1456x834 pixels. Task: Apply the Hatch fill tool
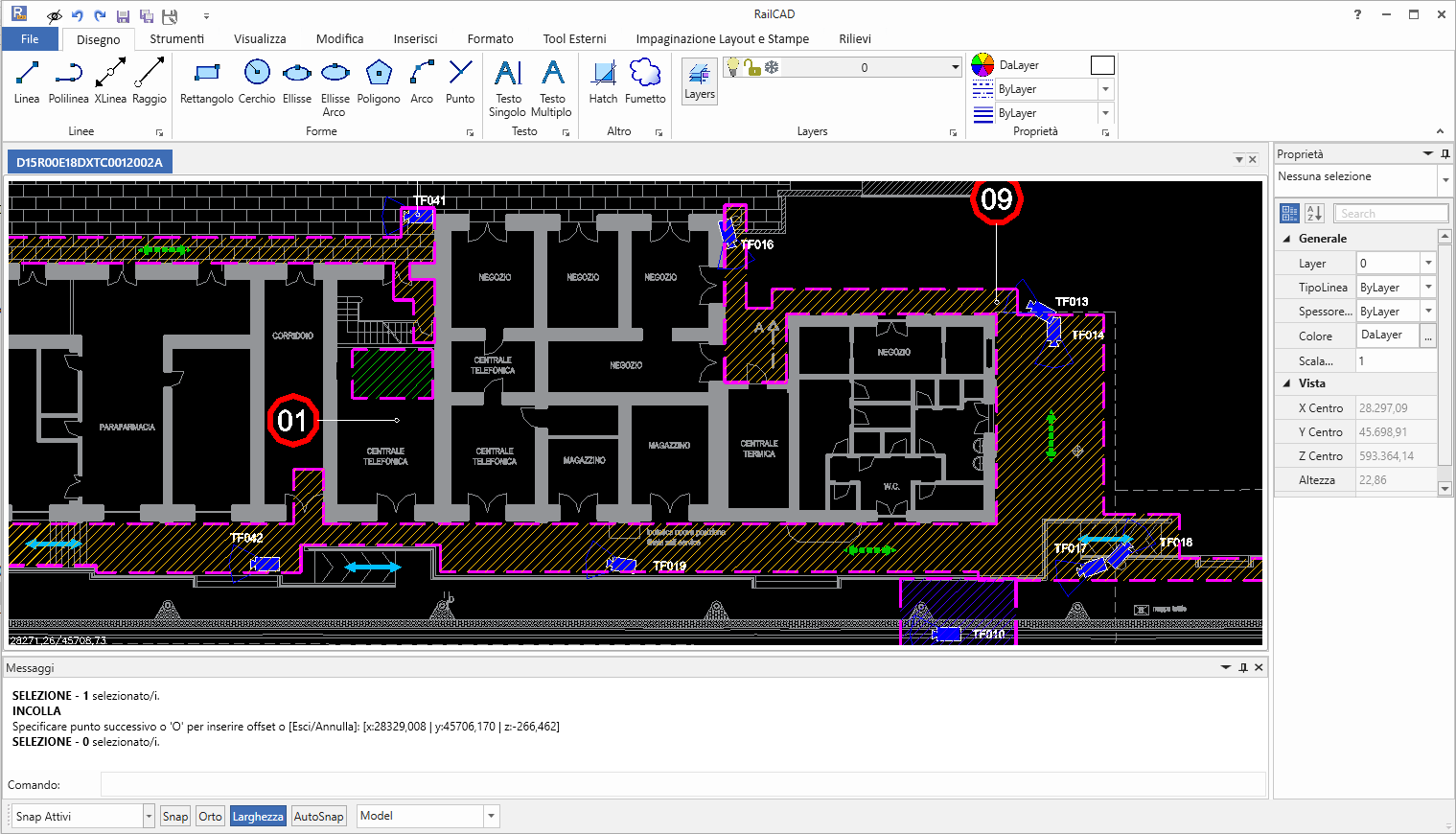603,81
